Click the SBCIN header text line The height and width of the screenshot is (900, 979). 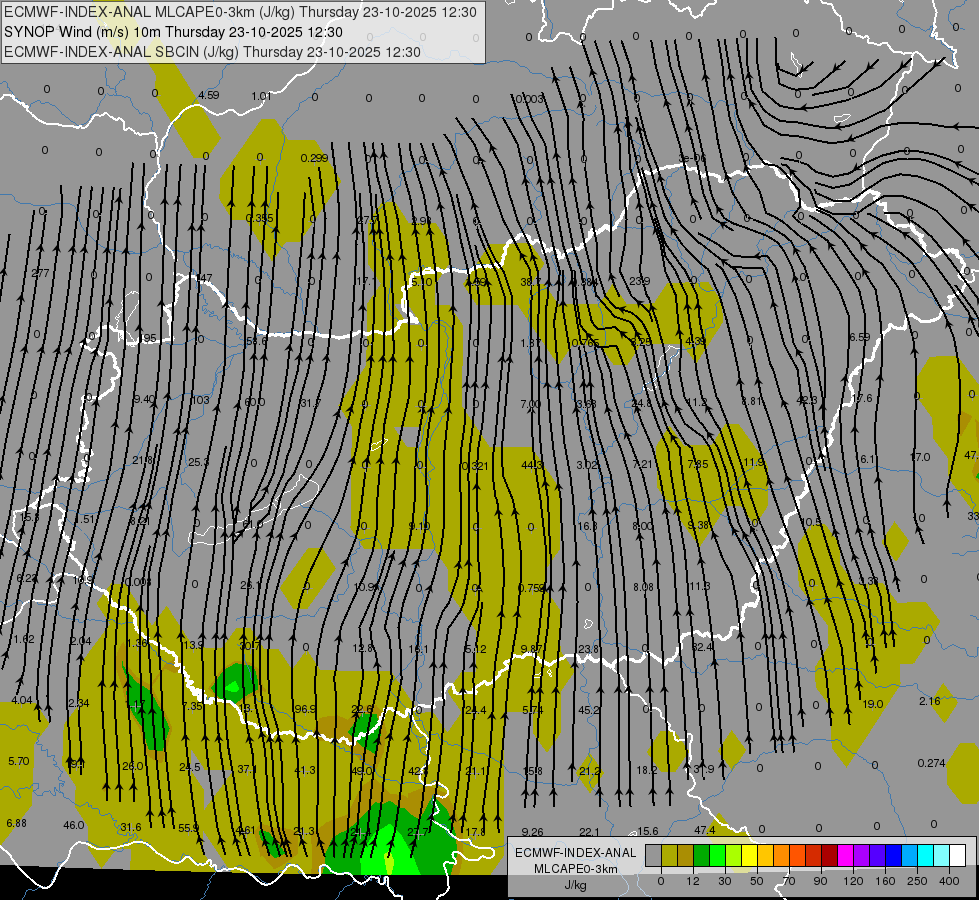click(x=212, y=52)
